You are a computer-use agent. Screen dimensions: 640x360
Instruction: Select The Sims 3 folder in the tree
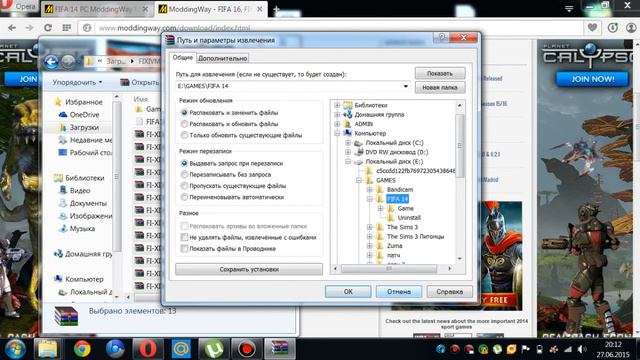(402, 227)
